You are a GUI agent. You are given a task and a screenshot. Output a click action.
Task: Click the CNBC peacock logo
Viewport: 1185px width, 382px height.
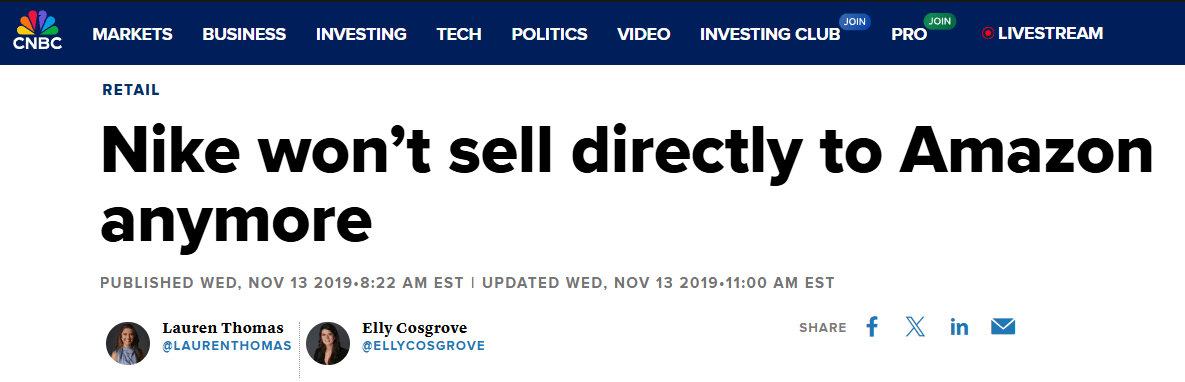pyautogui.click(x=38, y=31)
